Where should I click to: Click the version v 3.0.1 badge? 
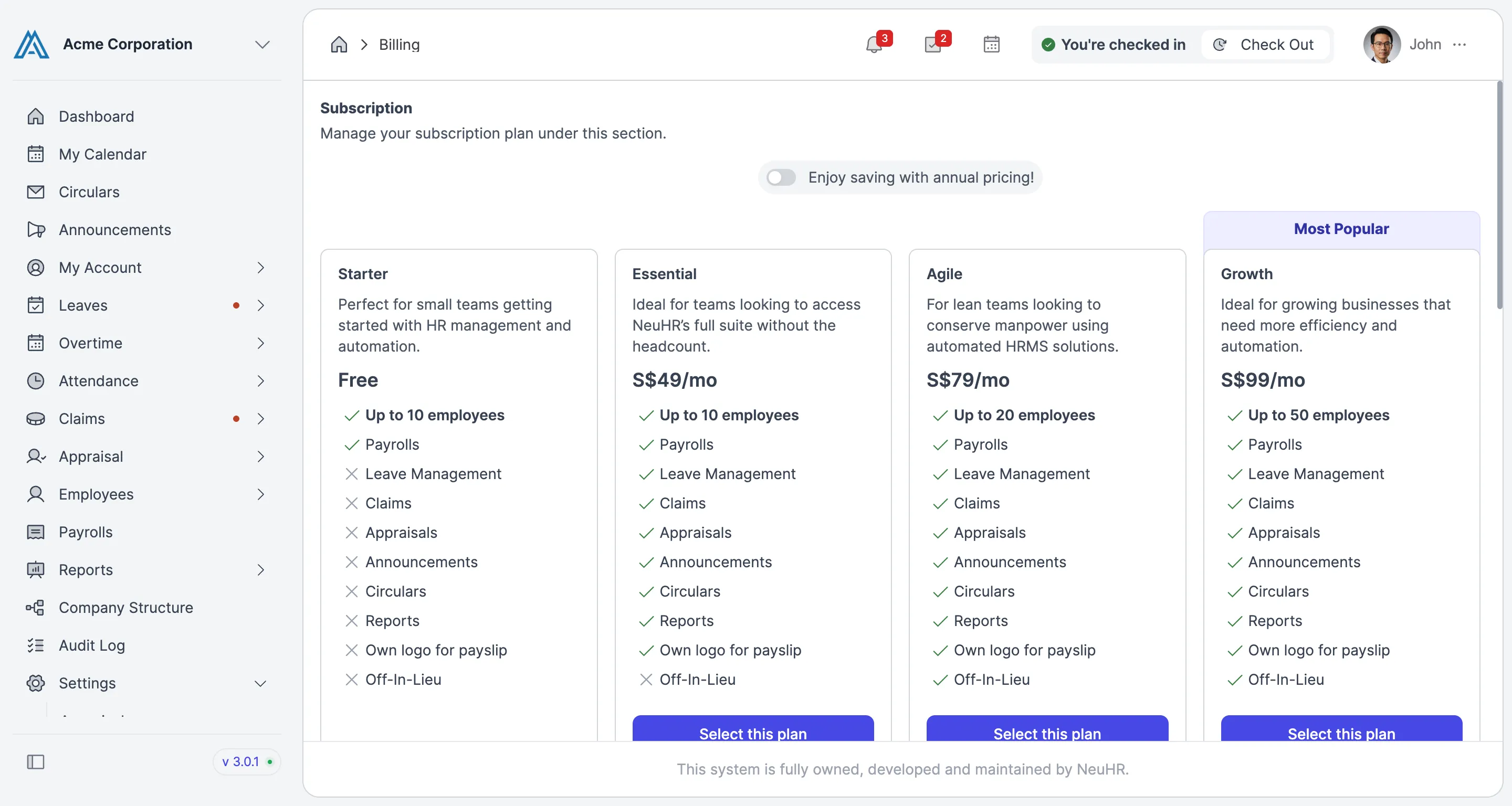pyautogui.click(x=247, y=761)
